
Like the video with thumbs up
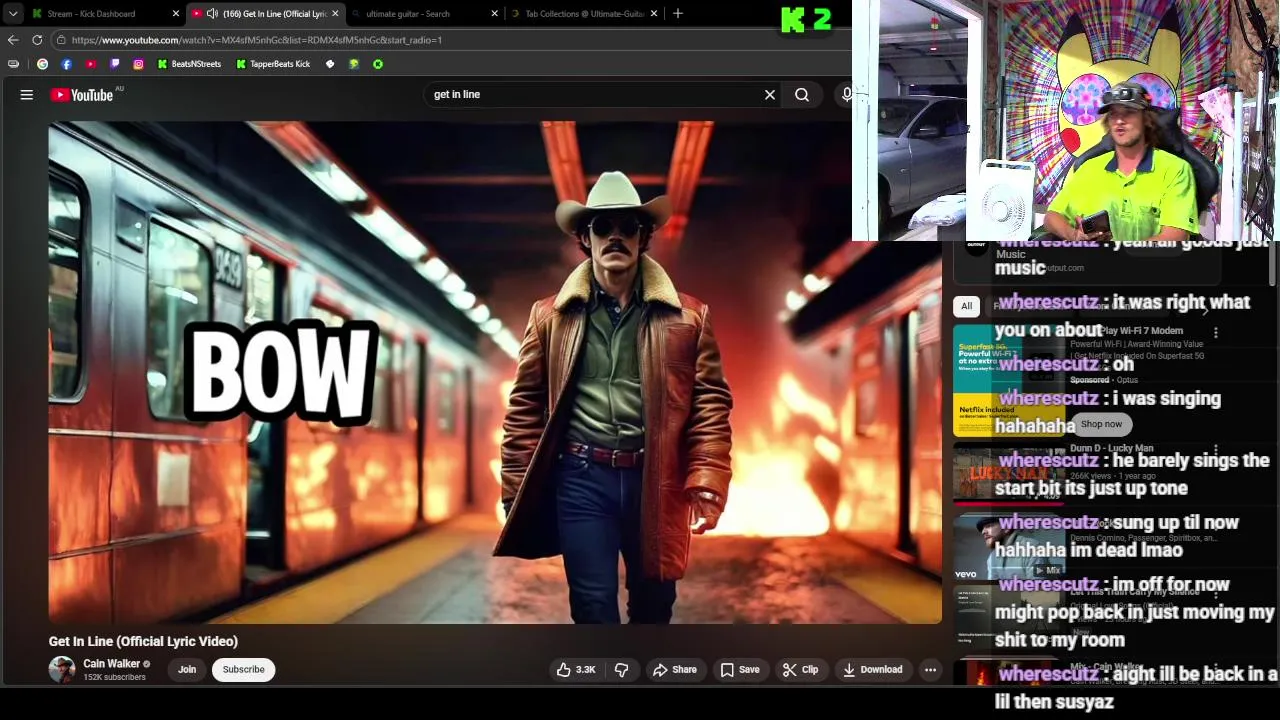(x=575, y=670)
